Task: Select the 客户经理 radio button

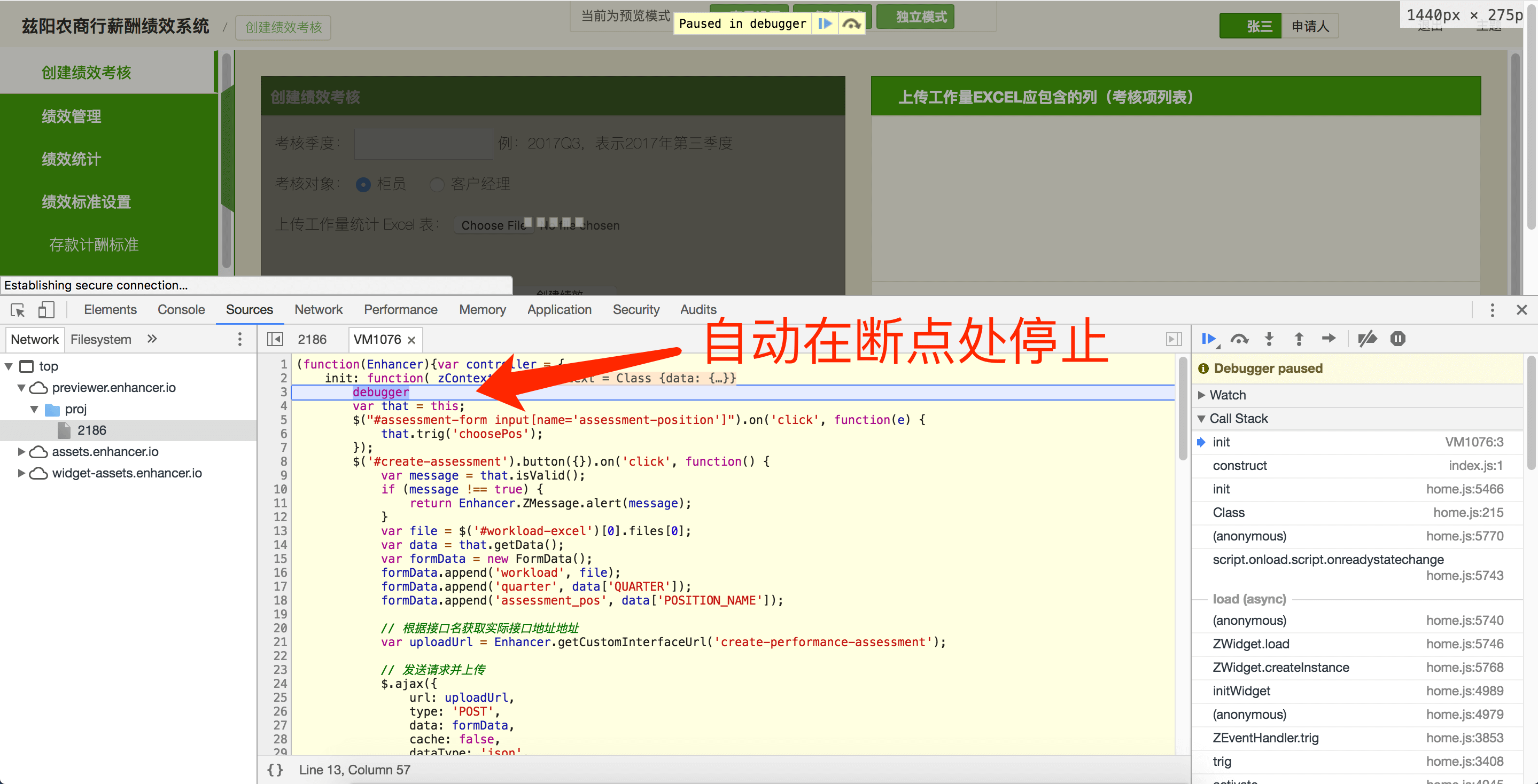Action: click(437, 184)
